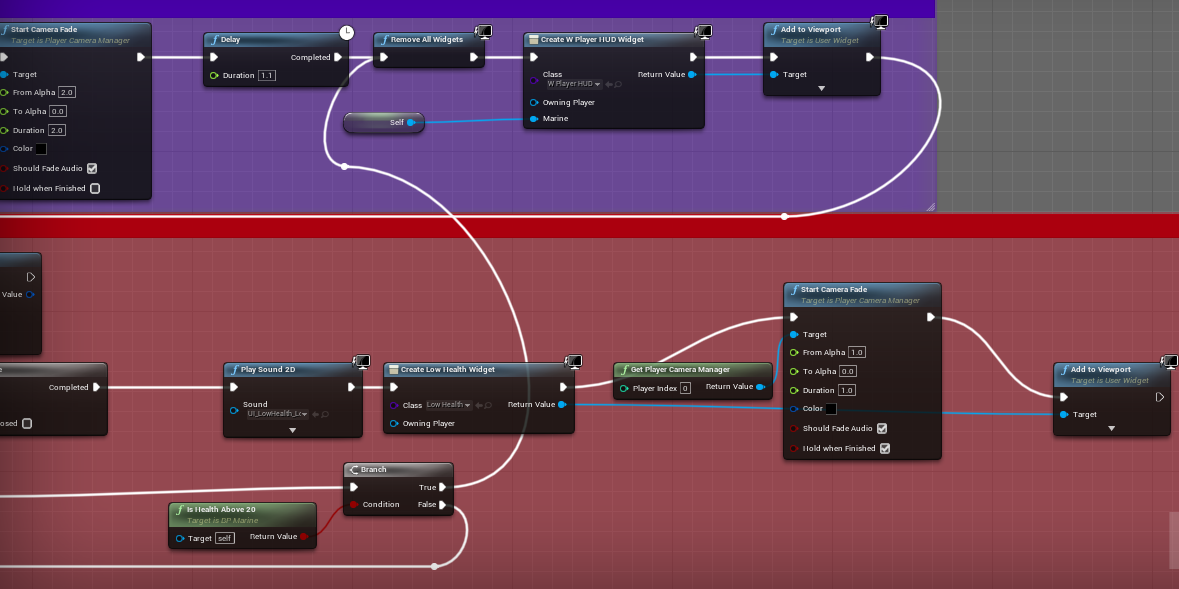Open the UI_LowHealth sound asset dropdown
The width and height of the screenshot is (1179, 589).
point(278,414)
